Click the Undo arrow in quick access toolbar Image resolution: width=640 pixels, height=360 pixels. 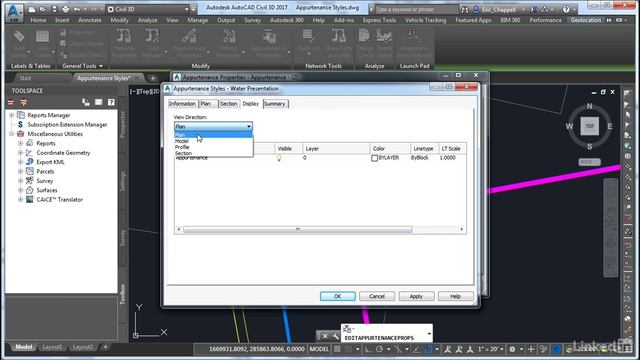pyautogui.click(x=77, y=9)
